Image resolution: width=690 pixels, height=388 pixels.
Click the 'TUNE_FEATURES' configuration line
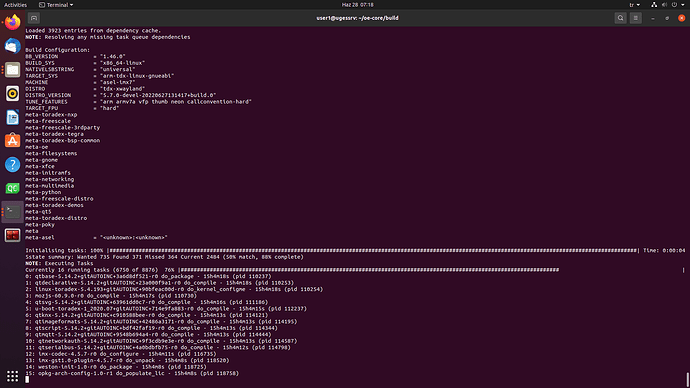138,102
